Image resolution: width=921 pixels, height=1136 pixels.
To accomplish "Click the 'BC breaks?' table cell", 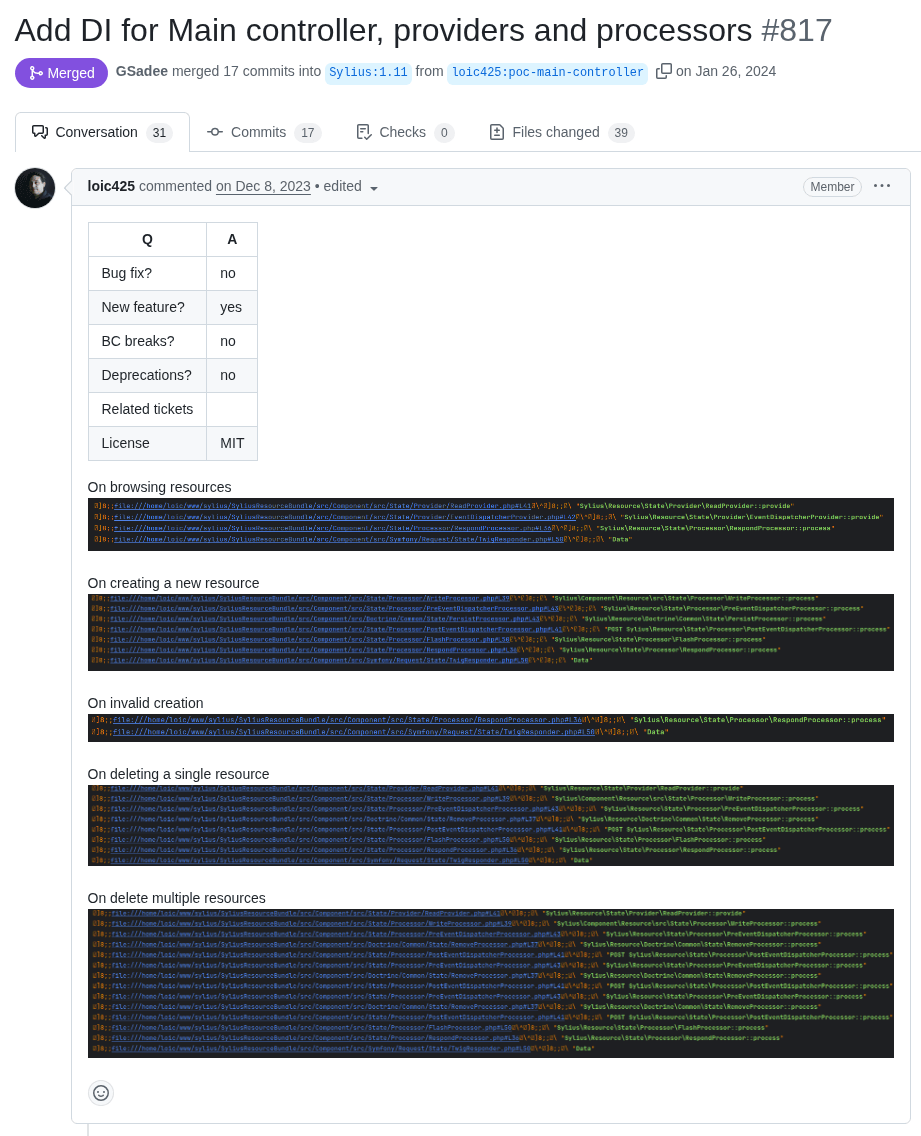I will (147, 341).
